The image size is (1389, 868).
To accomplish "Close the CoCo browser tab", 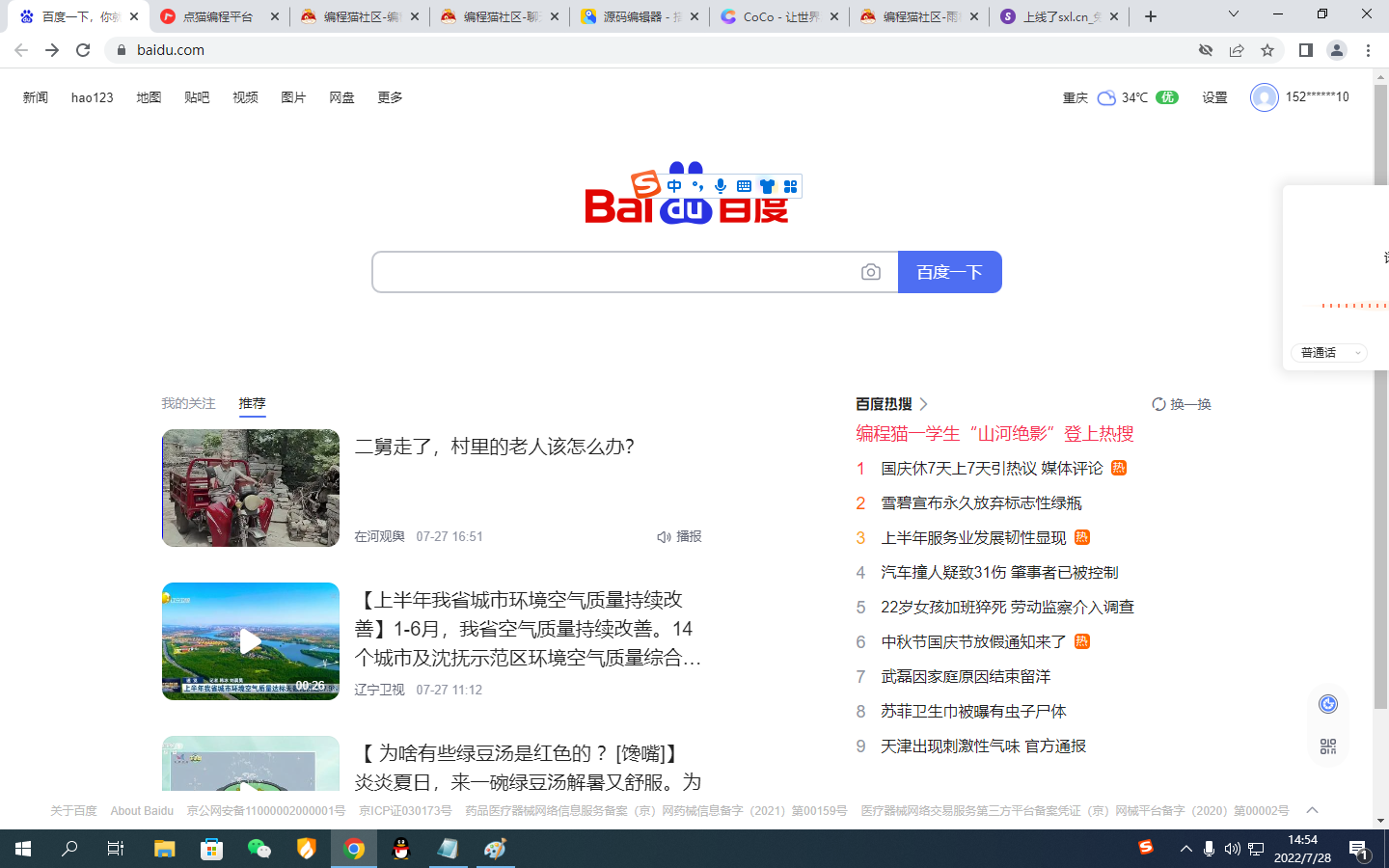I will pyautogui.click(x=834, y=16).
